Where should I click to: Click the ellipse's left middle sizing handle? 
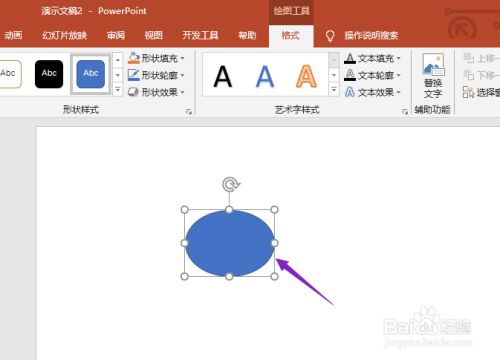pos(184,243)
